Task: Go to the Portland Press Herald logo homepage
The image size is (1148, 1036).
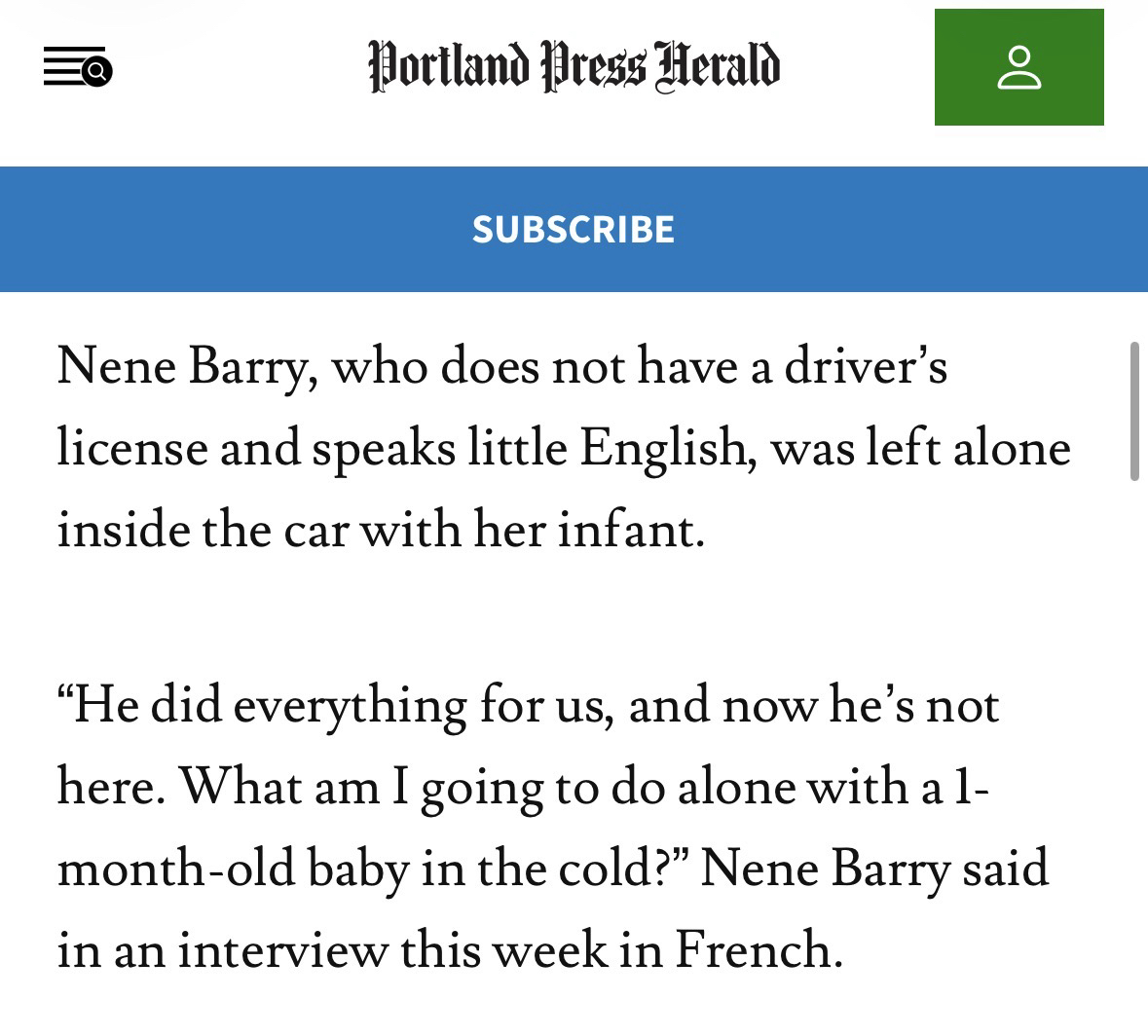Action: [x=574, y=66]
